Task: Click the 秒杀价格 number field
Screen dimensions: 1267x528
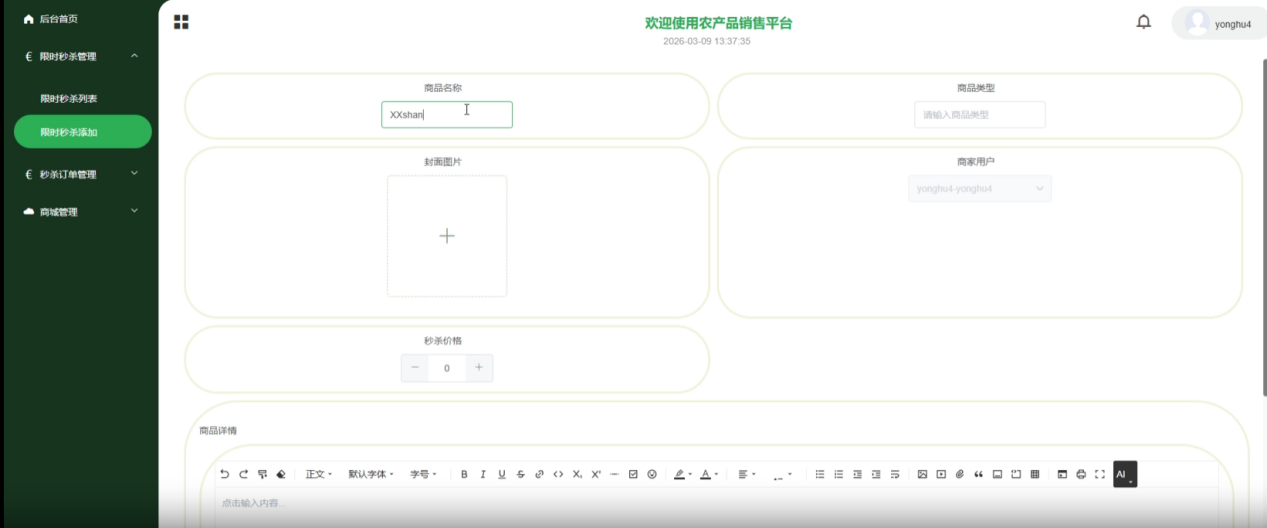Action: [447, 368]
